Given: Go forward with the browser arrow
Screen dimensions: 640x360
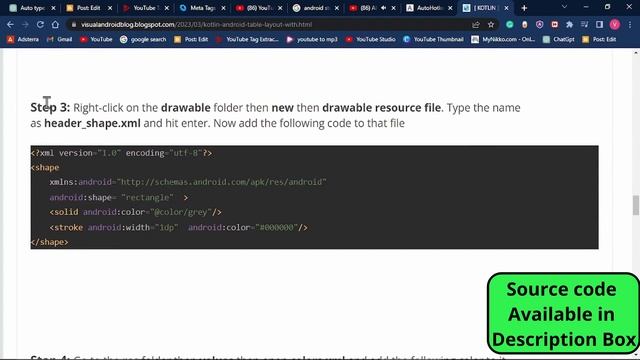Looking at the screenshot, I should tap(25, 24).
